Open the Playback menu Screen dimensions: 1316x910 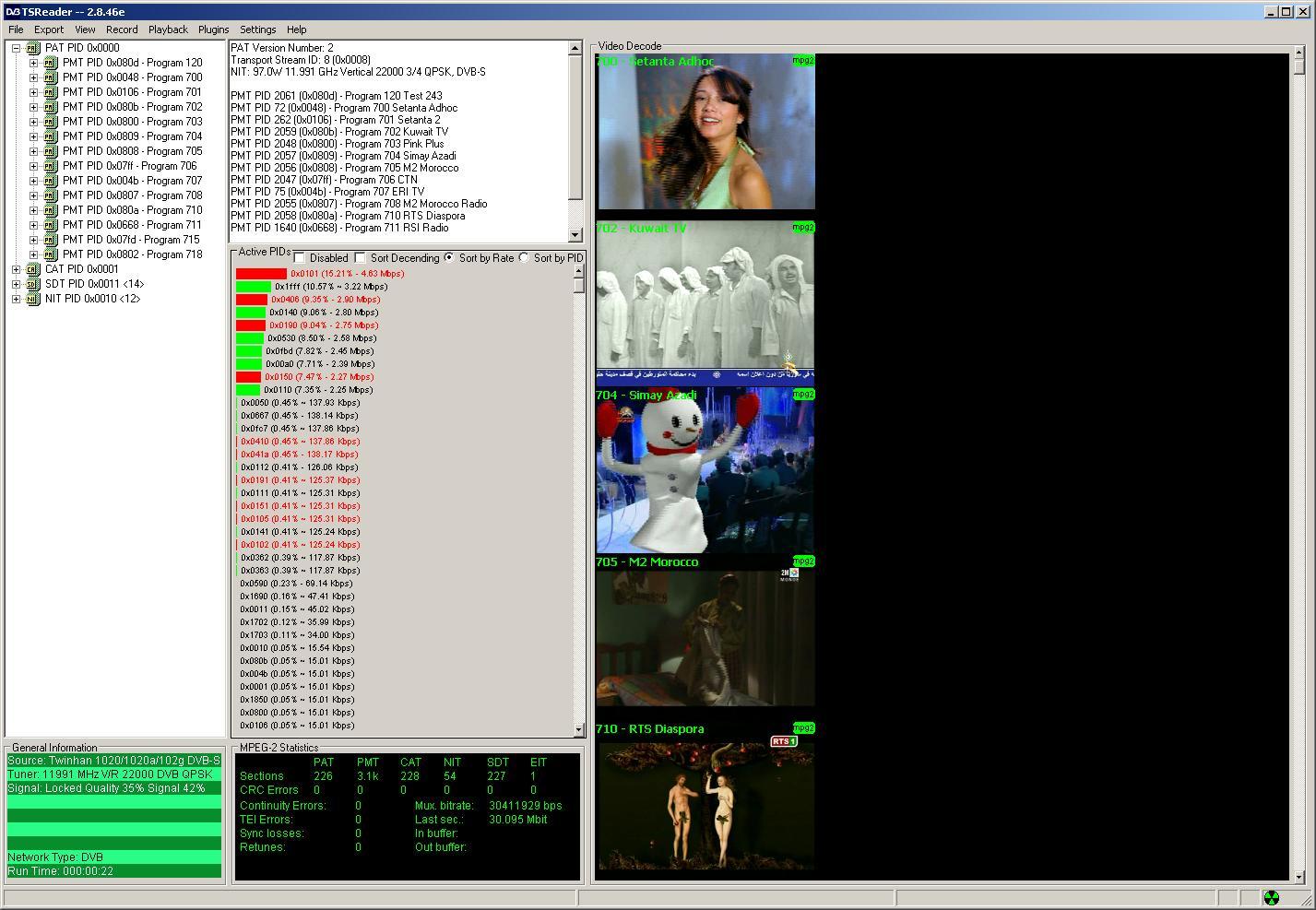click(168, 30)
